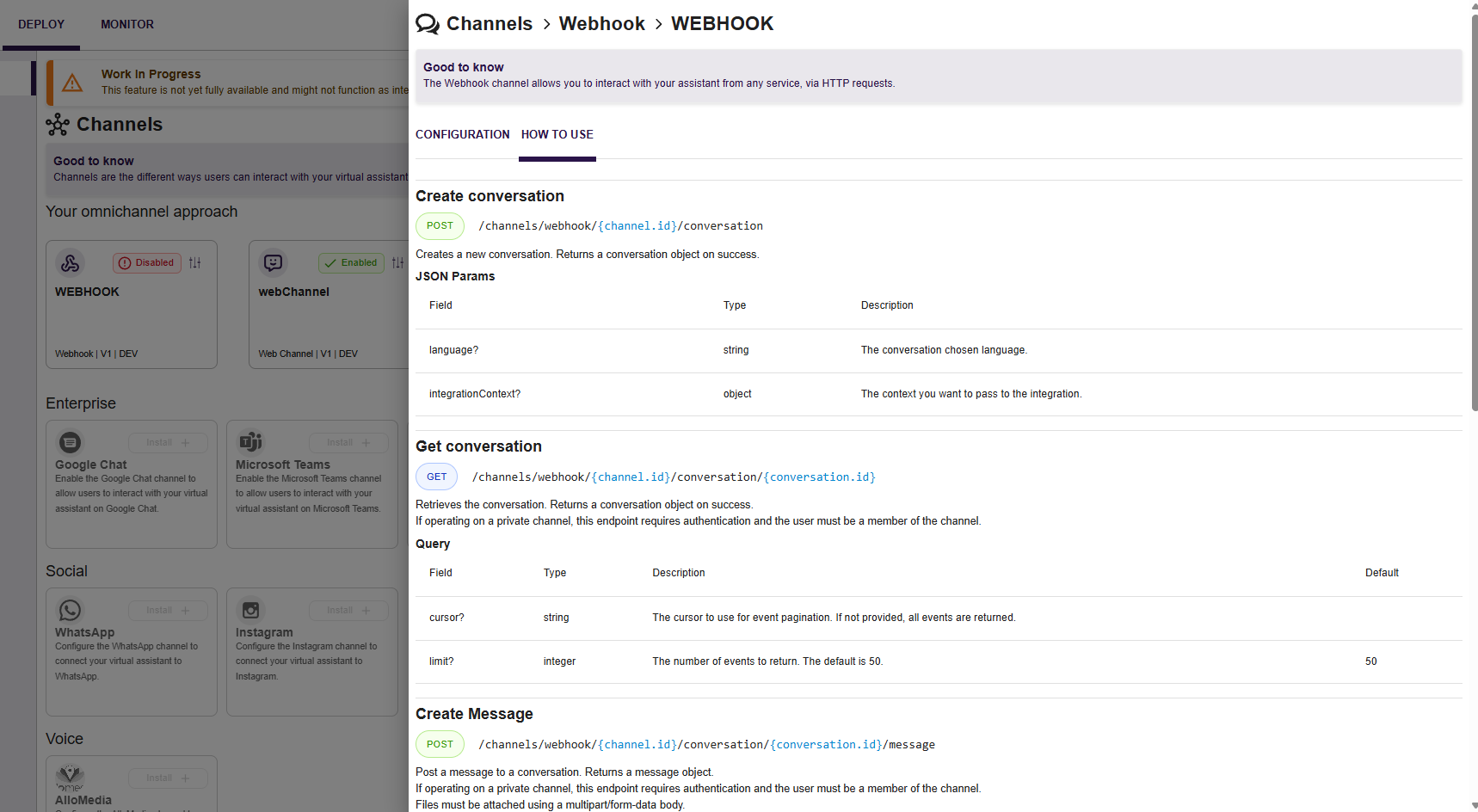The height and width of the screenshot is (812, 1478).
Task: Click the JSON Params label
Action: click(455, 277)
